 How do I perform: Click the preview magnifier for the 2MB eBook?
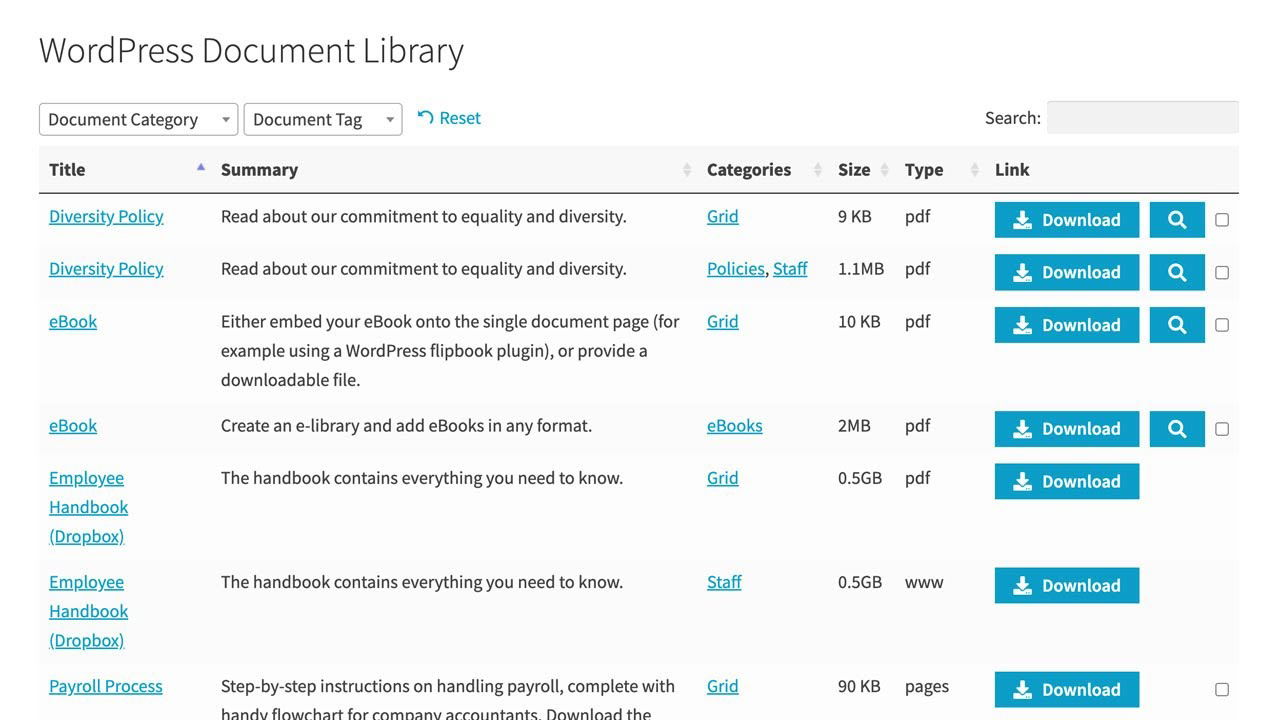coord(1177,429)
